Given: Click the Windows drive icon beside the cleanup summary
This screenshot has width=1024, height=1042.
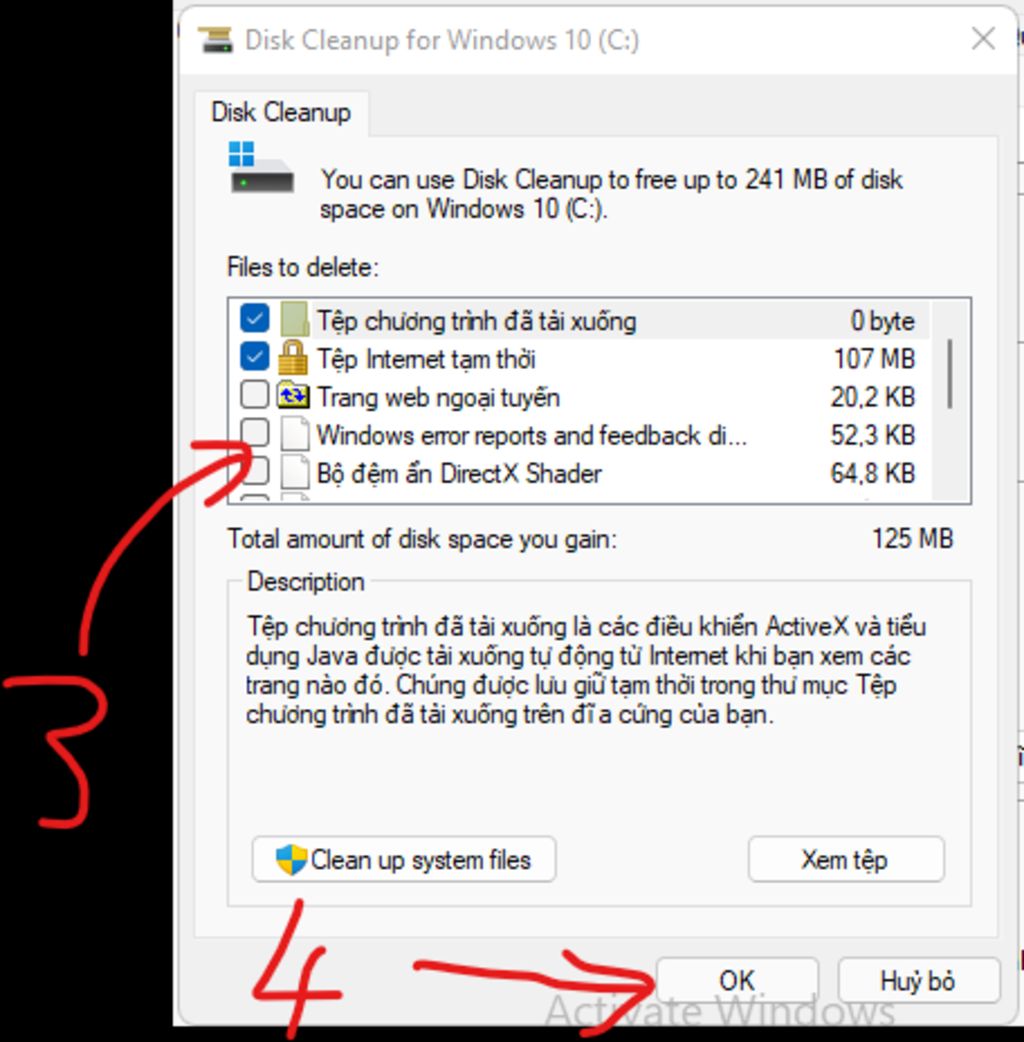Looking at the screenshot, I should click(261, 167).
